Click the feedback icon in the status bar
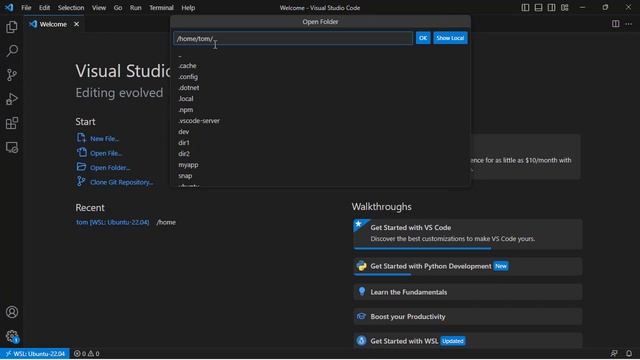Image resolution: width=640 pixels, height=360 pixels. pyautogui.click(x=614, y=353)
